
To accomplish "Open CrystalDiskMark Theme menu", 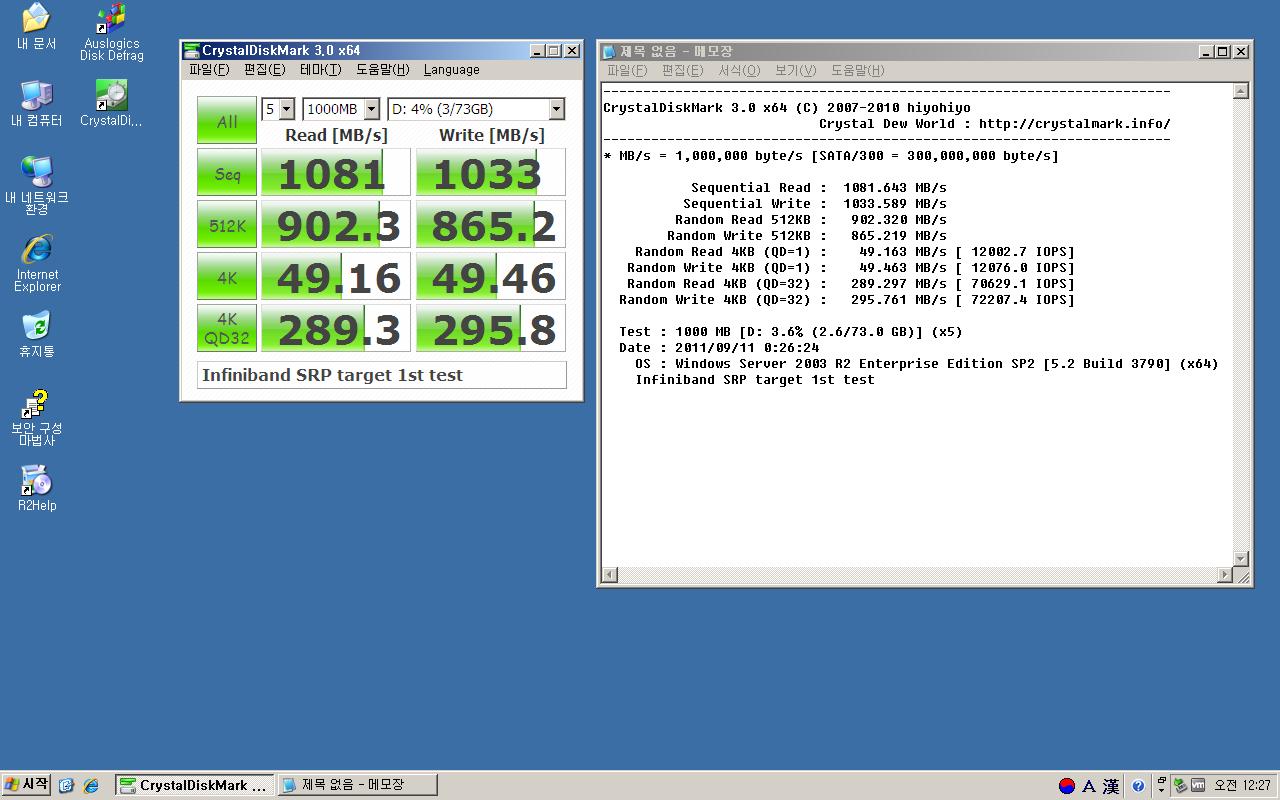I will tap(320, 70).
